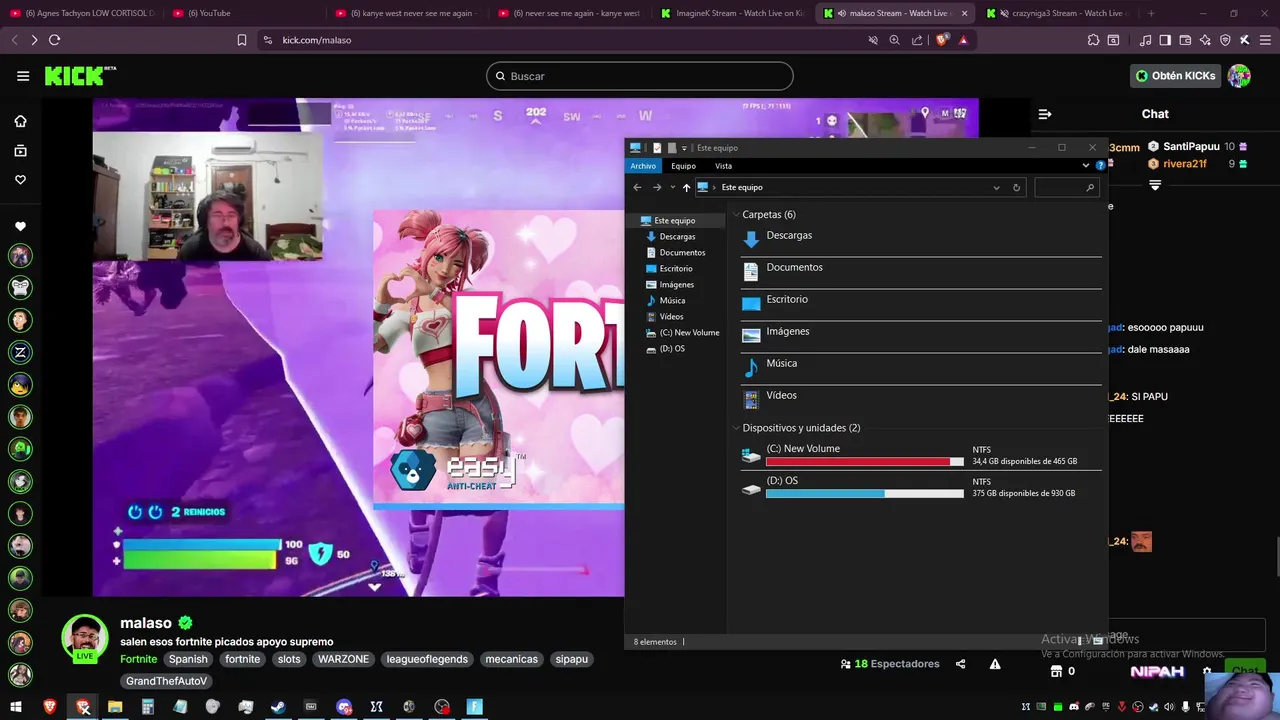Image resolution: width=1280 pixels, height=720 pixels.
Task: Select Documentos in Explorer sidebar
Action: pos(682,253)
